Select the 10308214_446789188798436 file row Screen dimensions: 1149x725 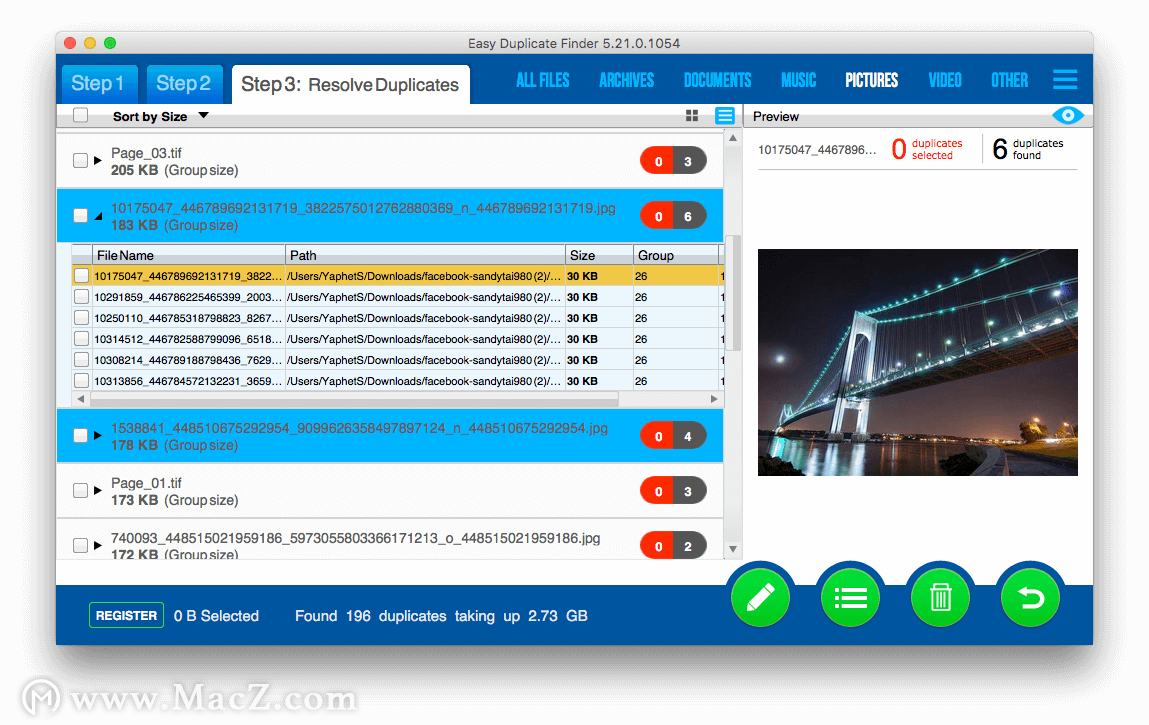tap(396, 360)
